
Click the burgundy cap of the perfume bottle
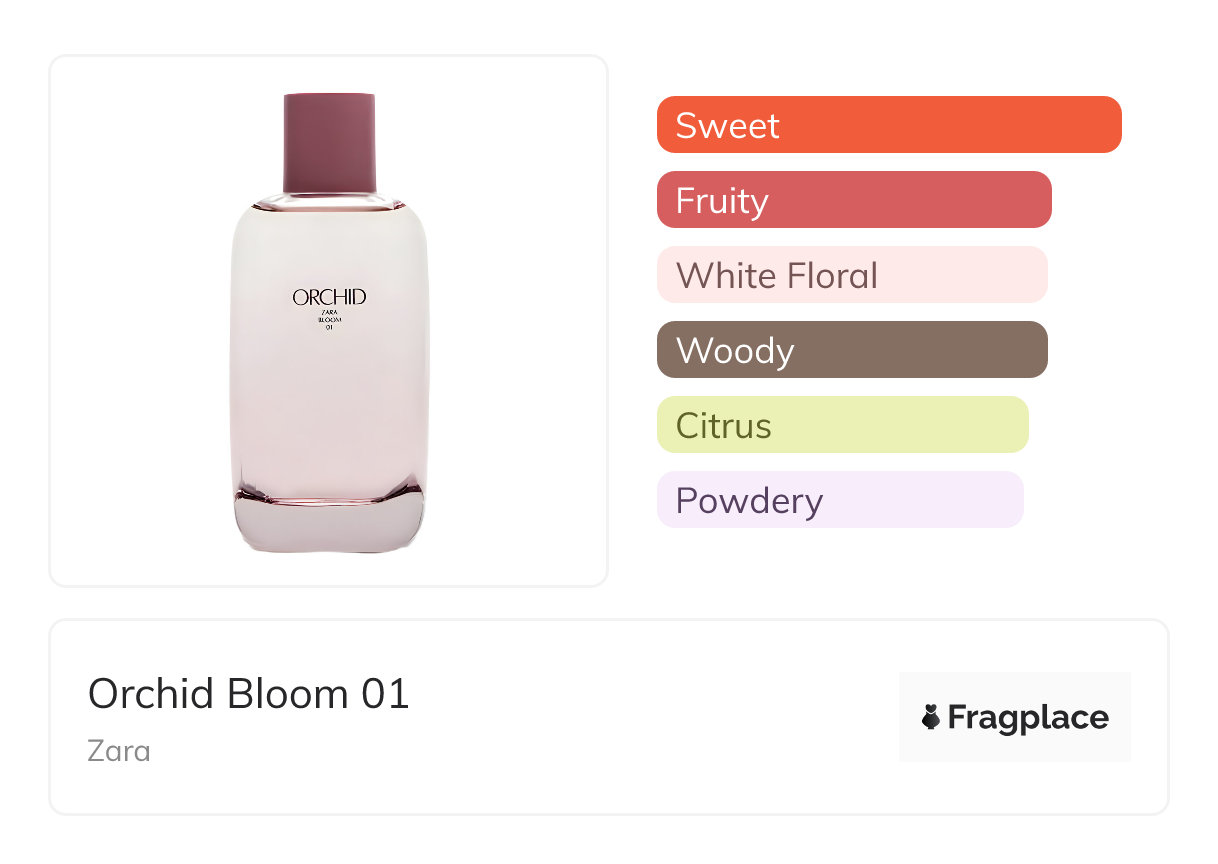tap(329, 142)
